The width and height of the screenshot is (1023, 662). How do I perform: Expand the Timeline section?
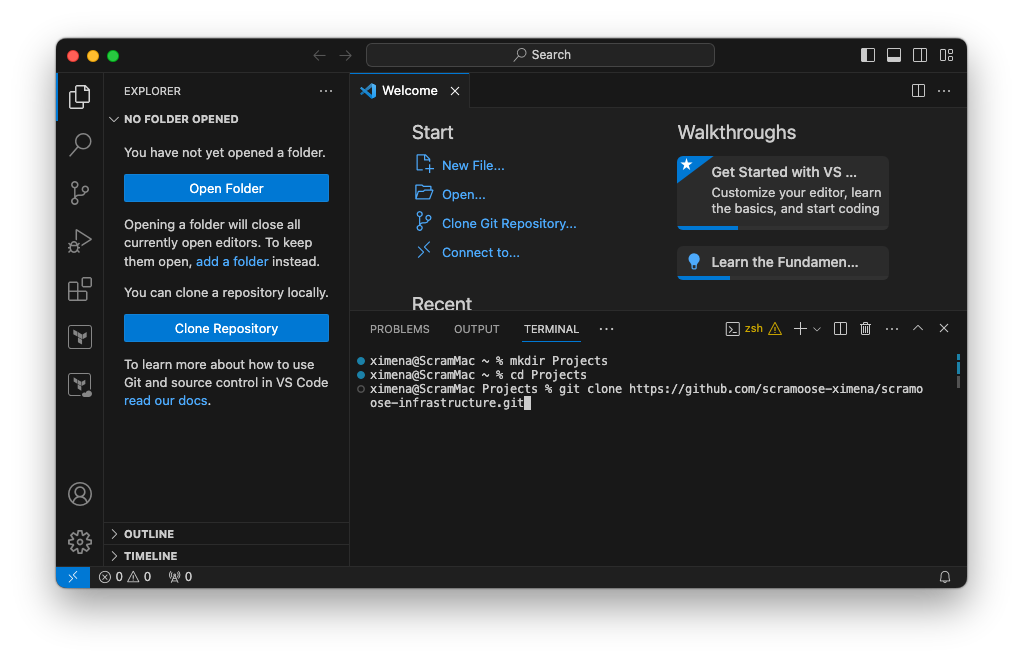[x=226, y=556]
